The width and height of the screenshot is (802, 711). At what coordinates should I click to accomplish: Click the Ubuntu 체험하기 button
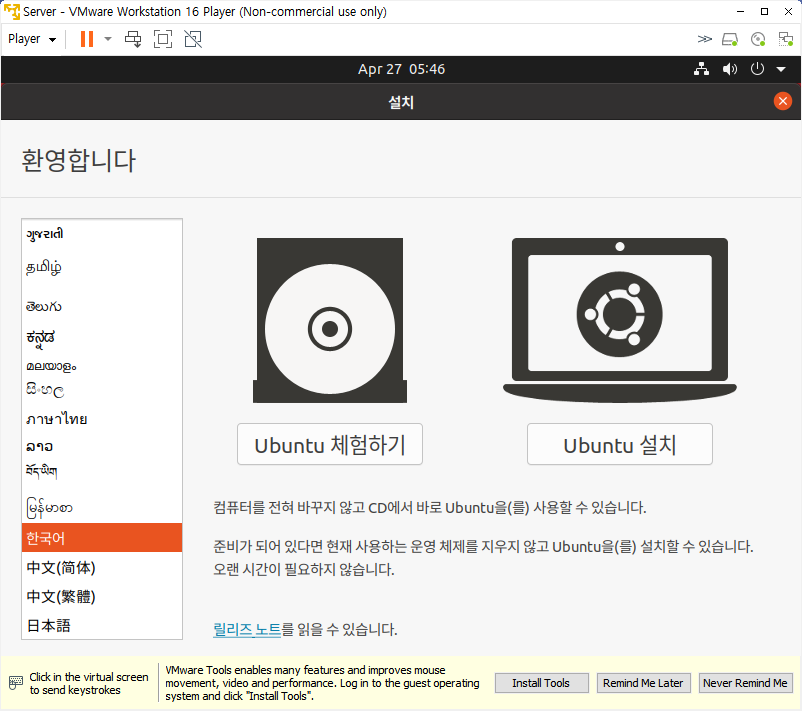click(x=330, y=444)
